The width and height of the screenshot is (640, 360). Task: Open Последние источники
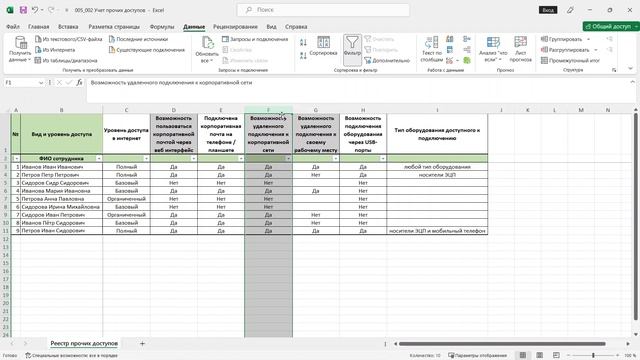click(138, 39)
